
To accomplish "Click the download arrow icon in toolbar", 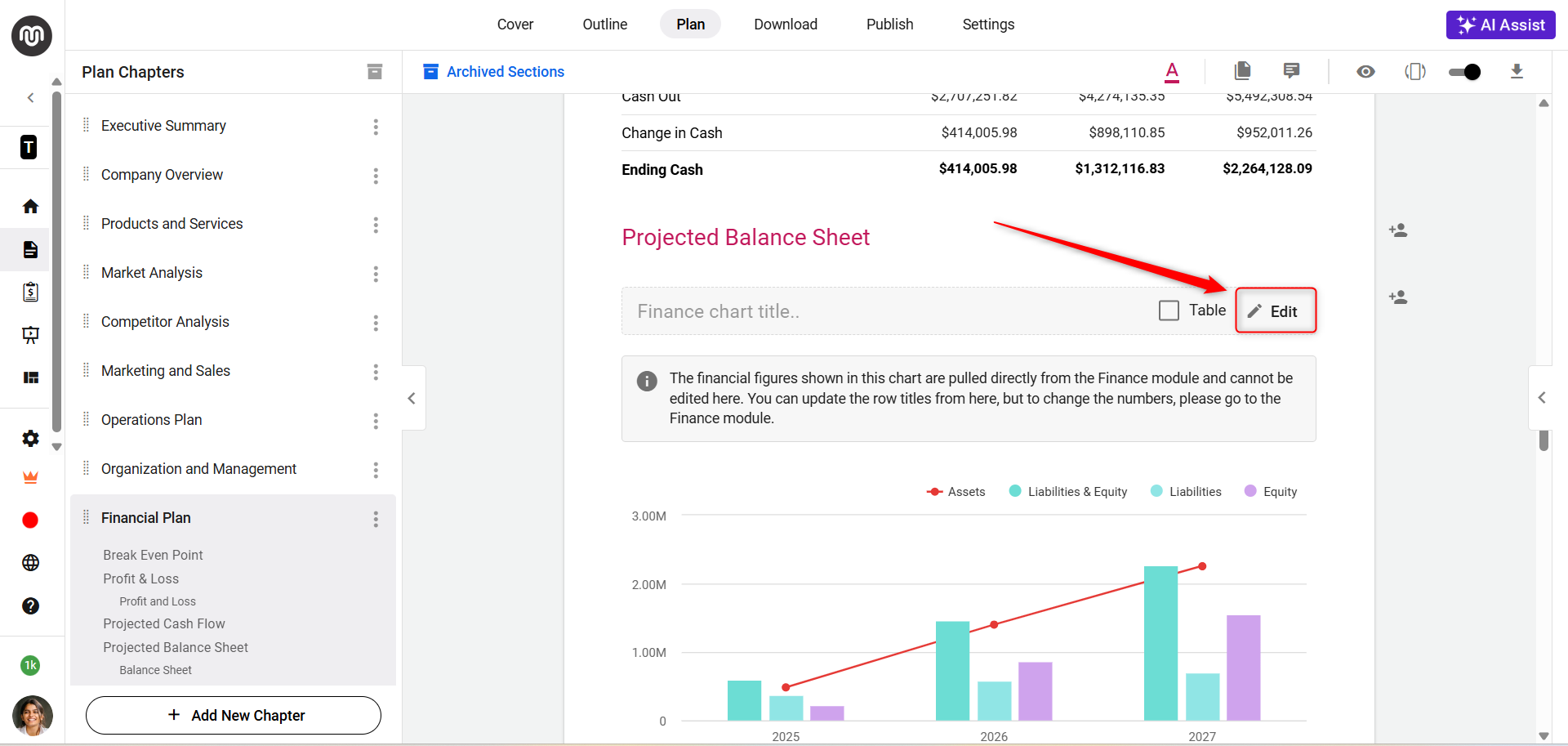I will tap(1517, 71).
